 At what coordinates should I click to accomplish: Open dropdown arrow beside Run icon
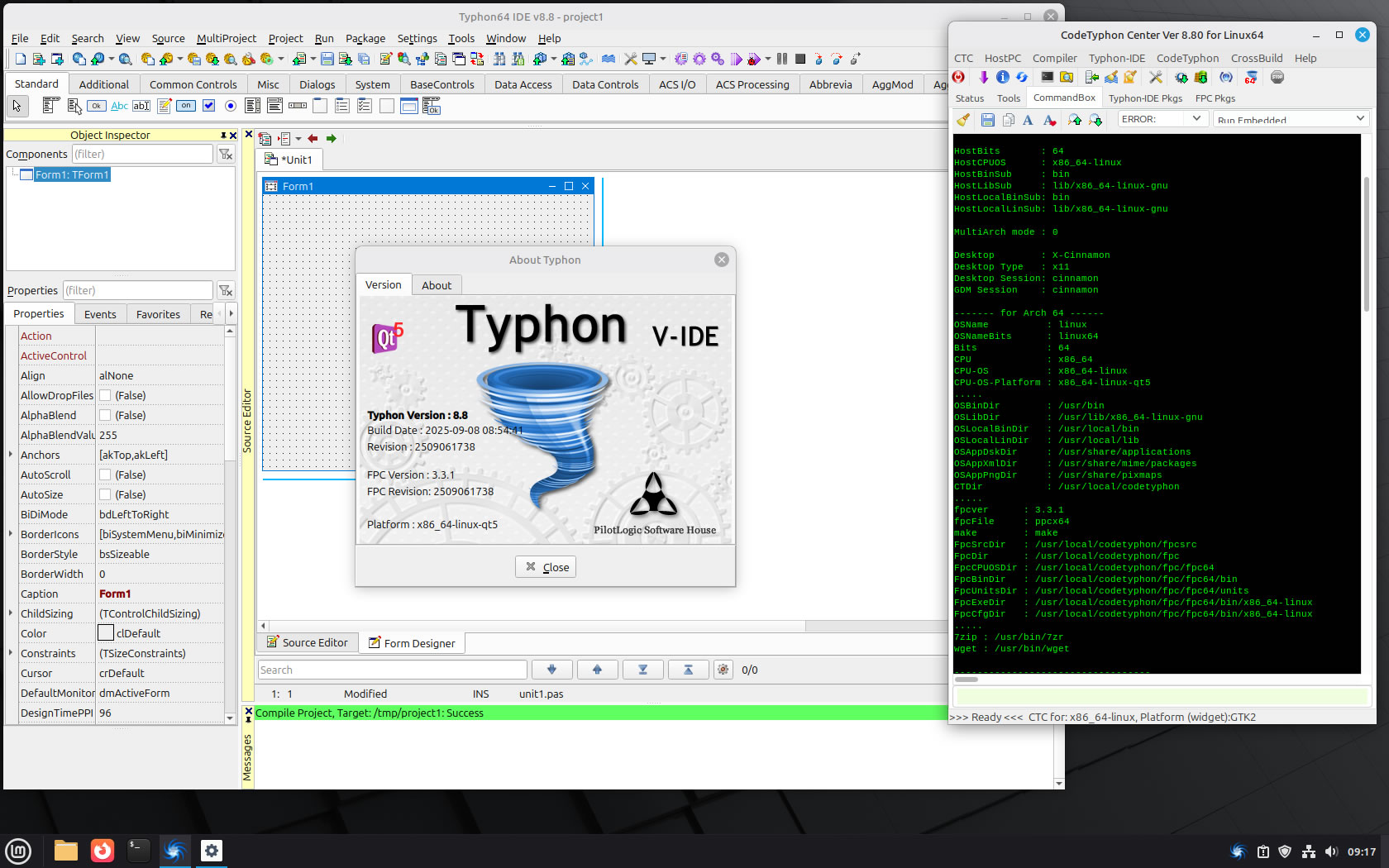pos(768,59)
